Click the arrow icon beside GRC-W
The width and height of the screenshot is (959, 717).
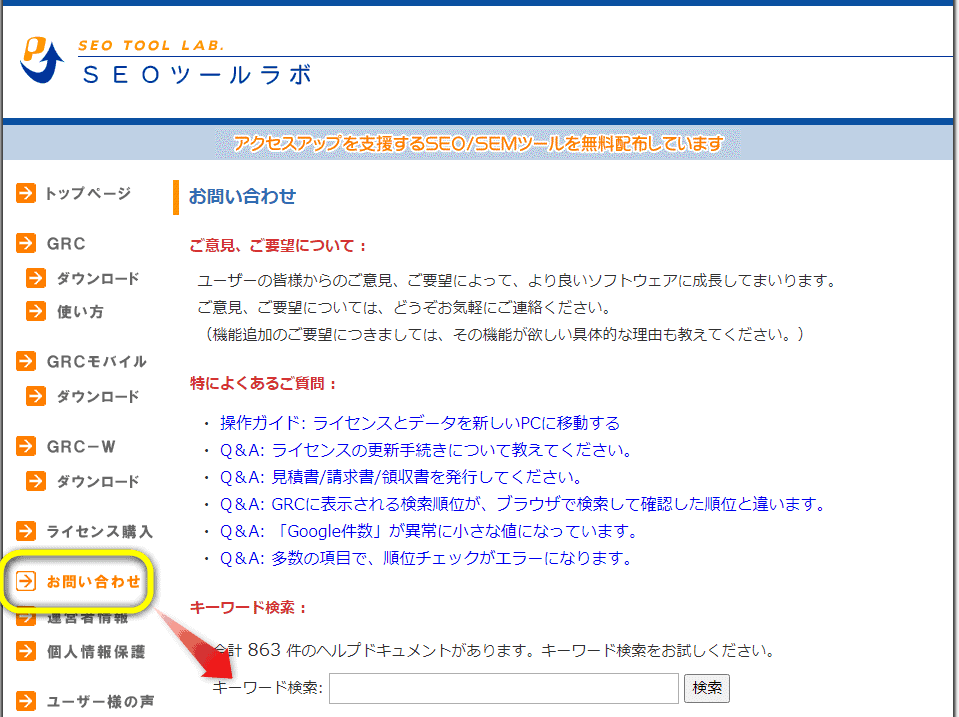(x=26, y=446)
